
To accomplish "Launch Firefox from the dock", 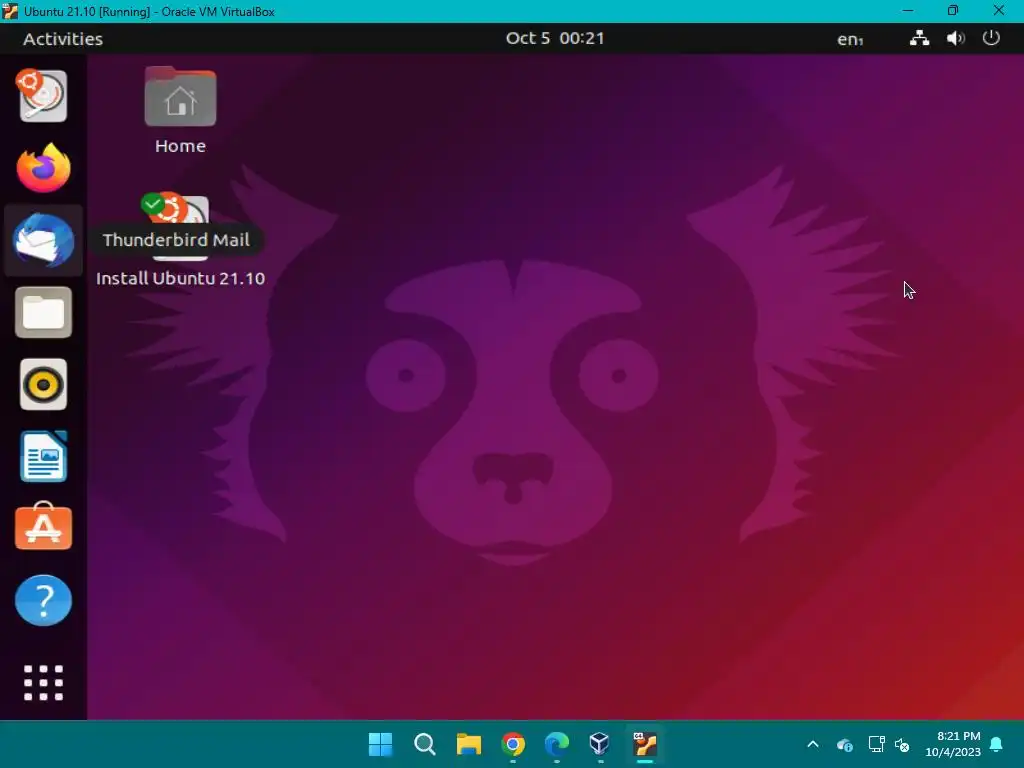I will [43, 168].
